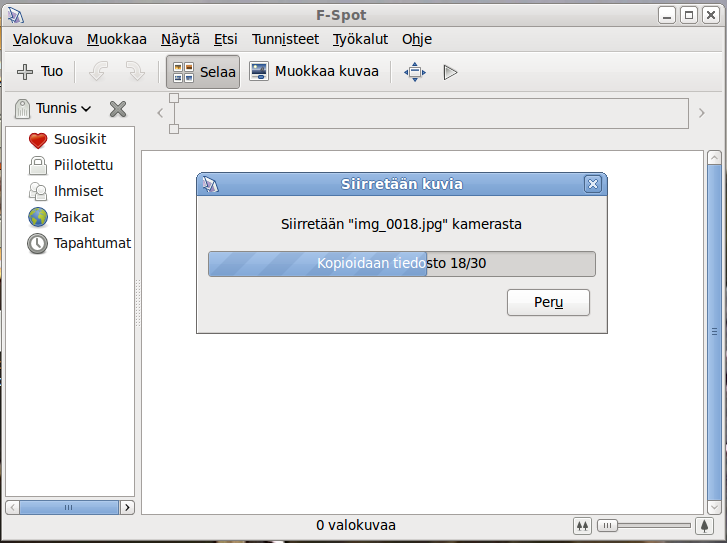
Task: Select the Paikat tag
Action: tap(74, 217)
